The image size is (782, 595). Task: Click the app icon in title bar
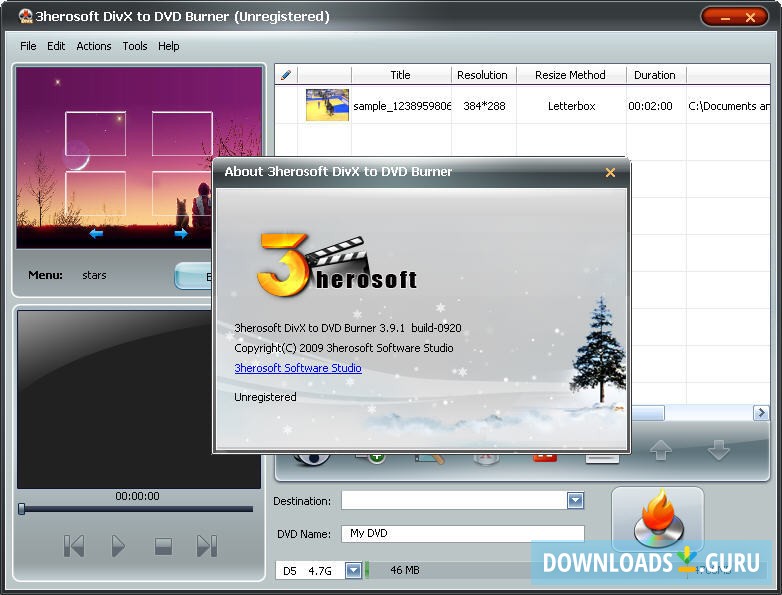coord(25,16)
